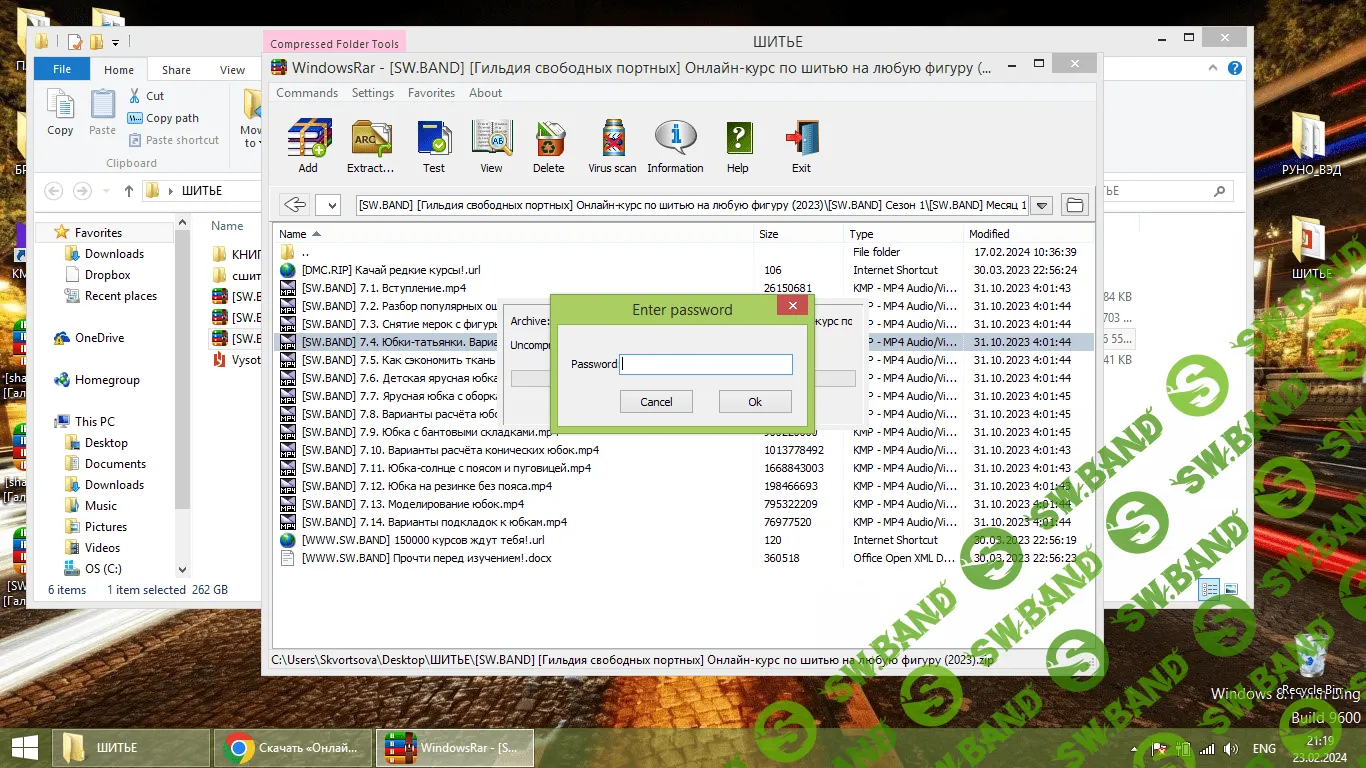The image size is (1366, 768).
Task: Focus the Password input field
Action: (x=706, y=364)
